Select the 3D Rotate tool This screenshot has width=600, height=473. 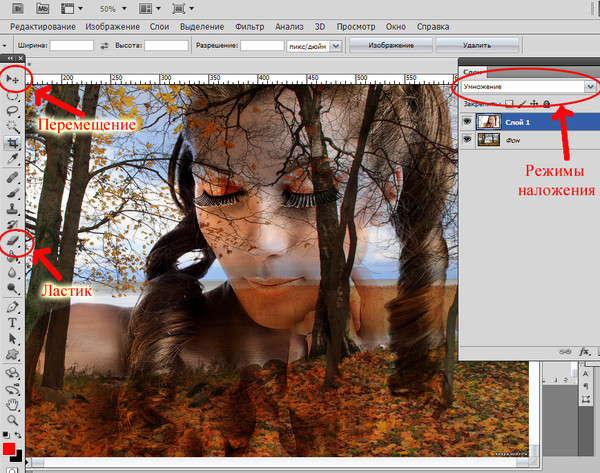click(x=12, y=373)
